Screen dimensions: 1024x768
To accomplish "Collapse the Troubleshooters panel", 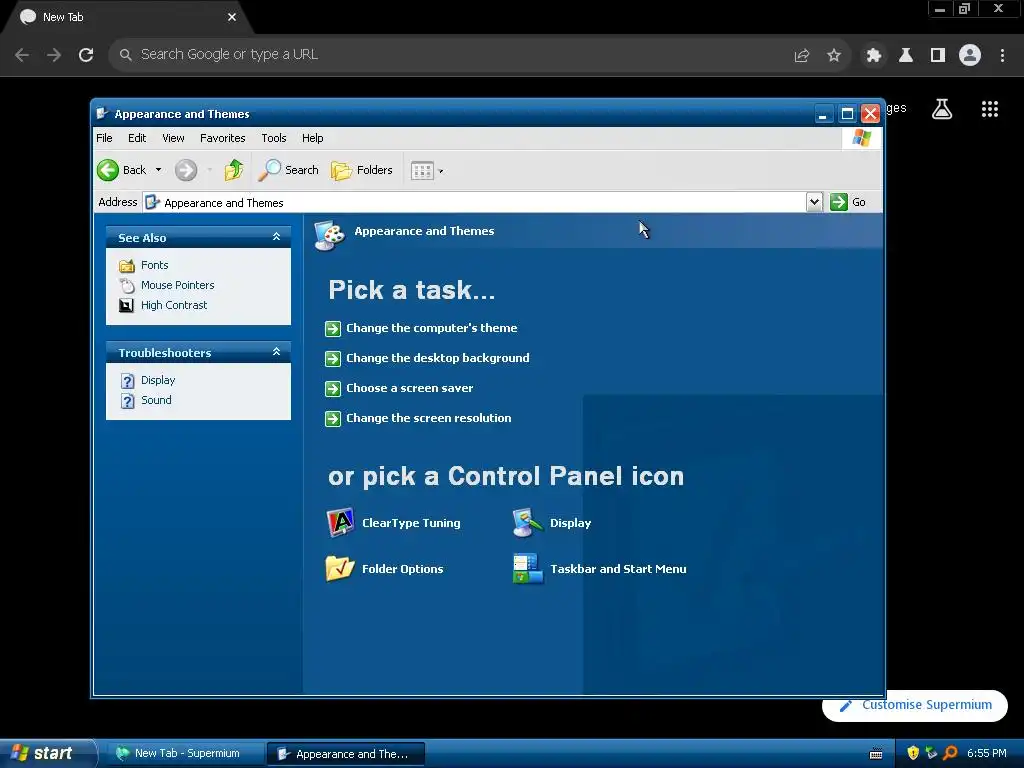I will coord(276,352).
